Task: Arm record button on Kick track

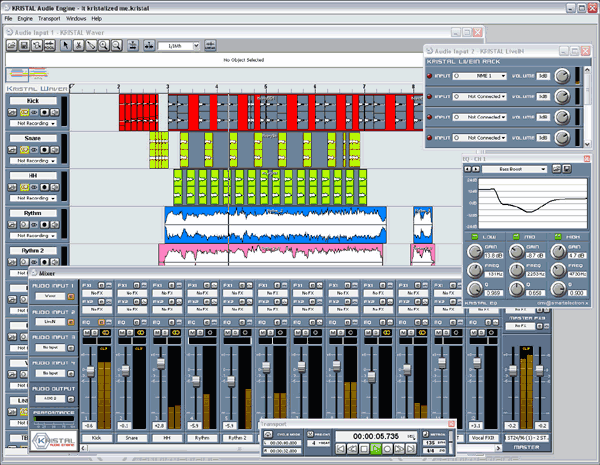Action: 45,112
